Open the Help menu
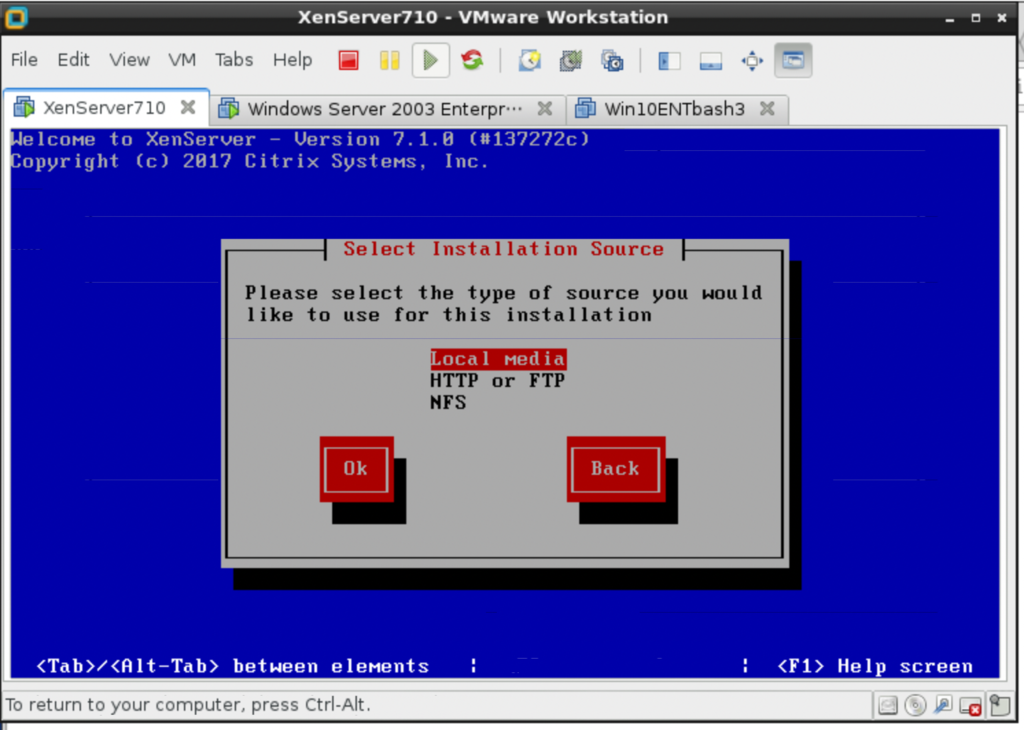Image resolution: width=1024 pixels, height=730 pixels. click(x=293, y=60)
